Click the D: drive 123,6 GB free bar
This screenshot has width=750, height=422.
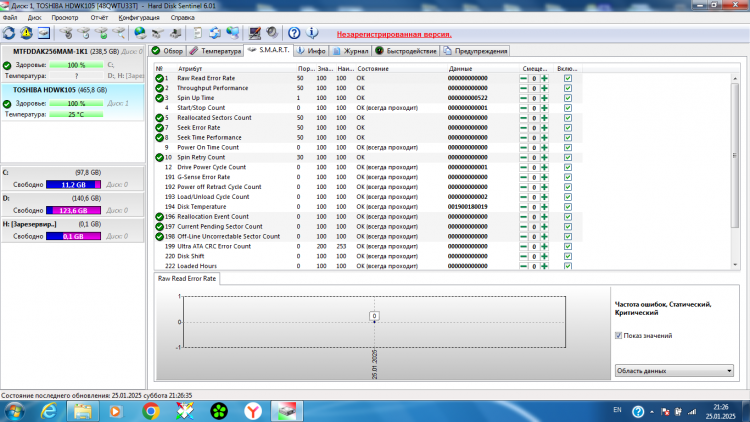[73, 211]
